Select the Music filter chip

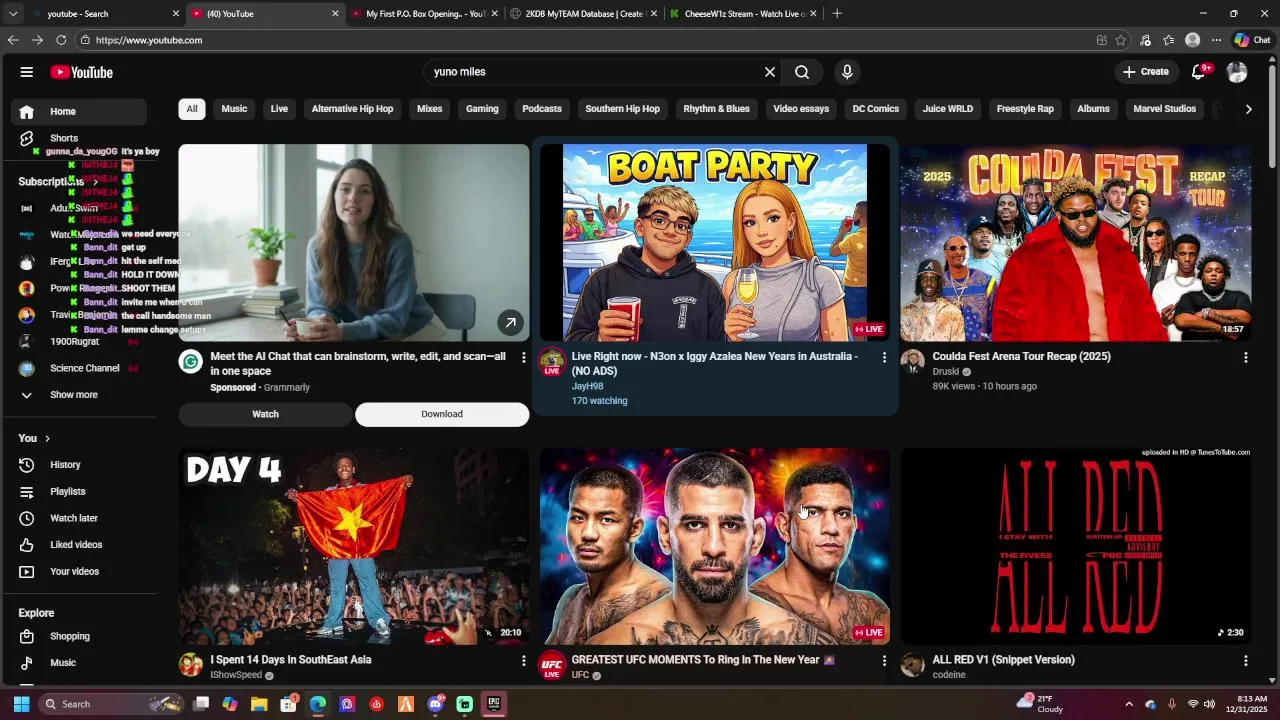point(234,109)
